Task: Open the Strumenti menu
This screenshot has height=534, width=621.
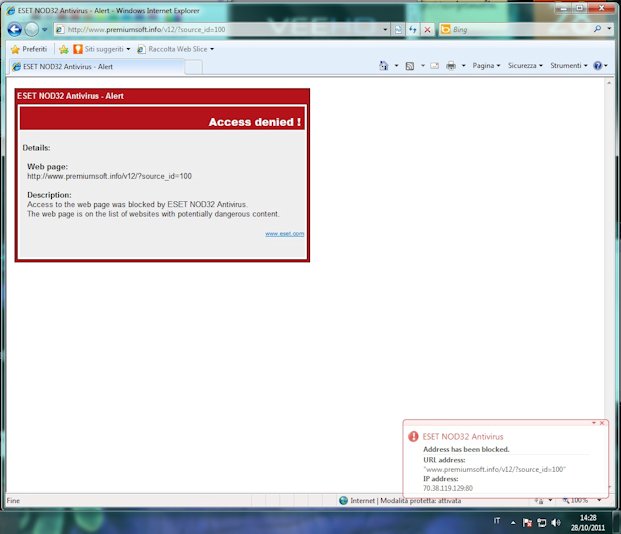Action: 568,66
